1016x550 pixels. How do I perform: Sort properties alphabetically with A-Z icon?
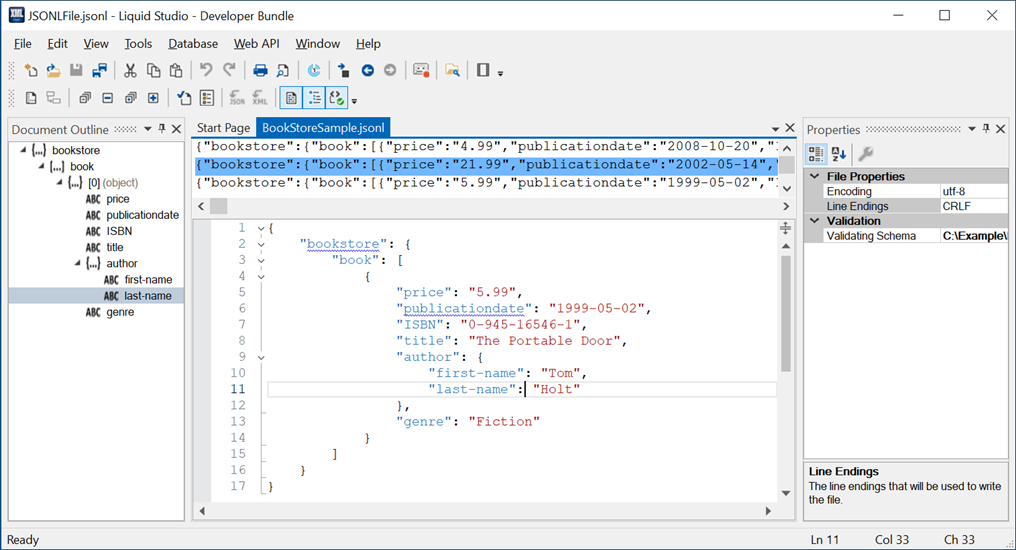pyautogui.click(x=839, y=153)
